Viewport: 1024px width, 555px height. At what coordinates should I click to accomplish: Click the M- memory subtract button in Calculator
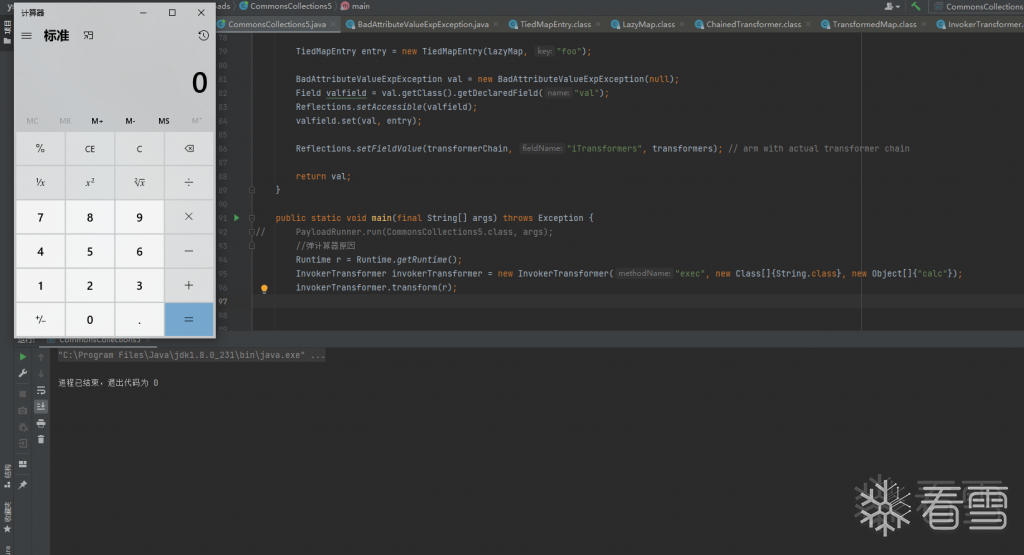click(x=131, y=121)
